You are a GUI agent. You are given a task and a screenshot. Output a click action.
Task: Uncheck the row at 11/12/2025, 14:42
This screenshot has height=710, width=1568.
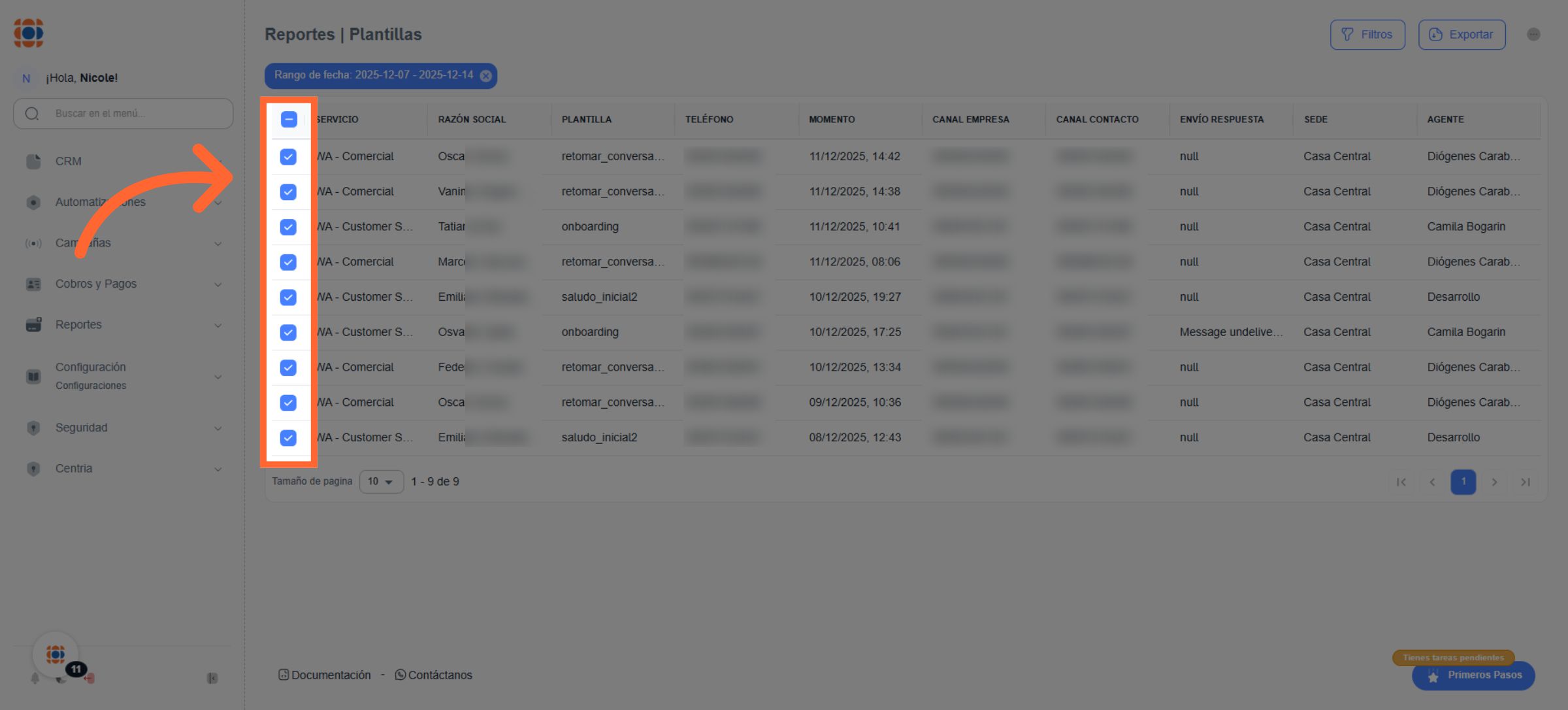tap(288, 157)
